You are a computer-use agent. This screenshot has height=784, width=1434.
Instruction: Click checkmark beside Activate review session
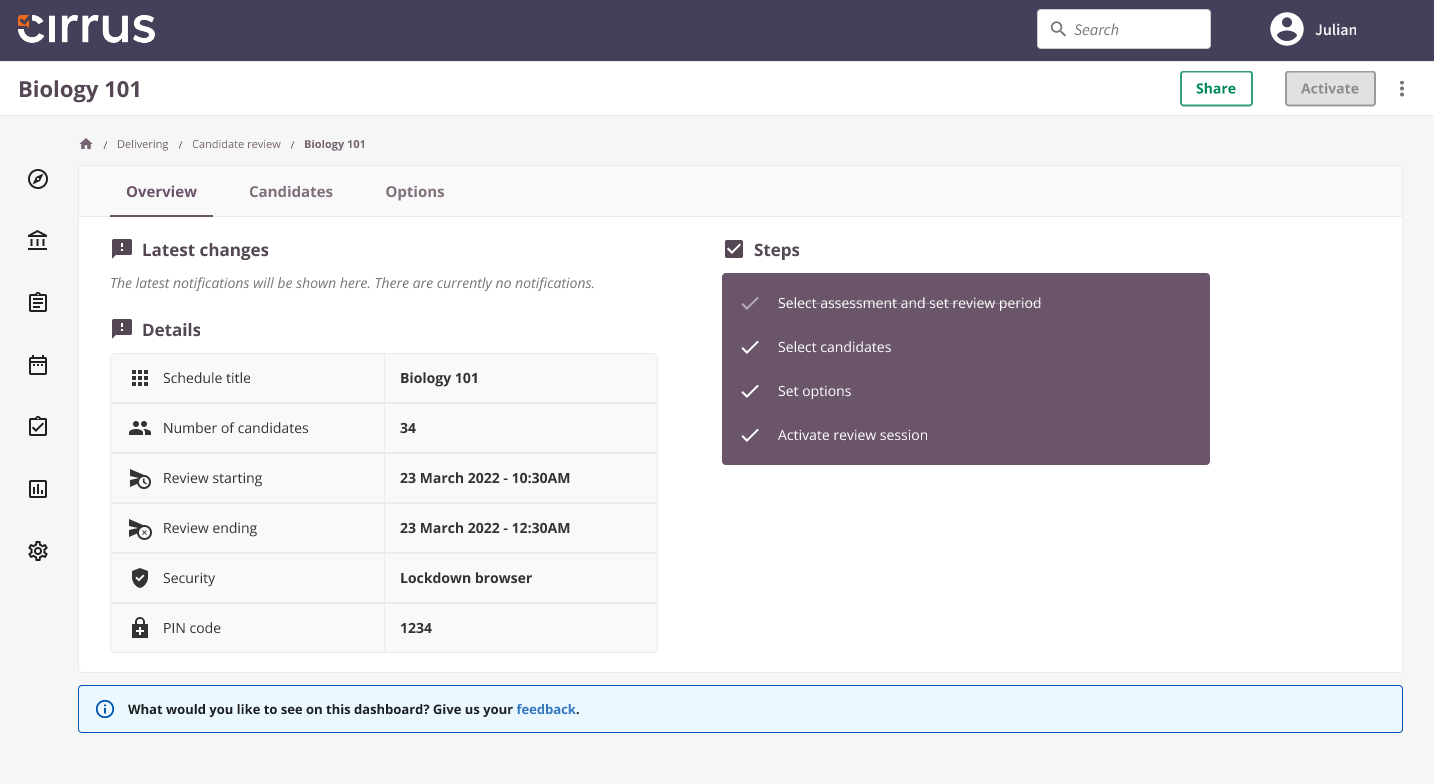tap(750, 435)
